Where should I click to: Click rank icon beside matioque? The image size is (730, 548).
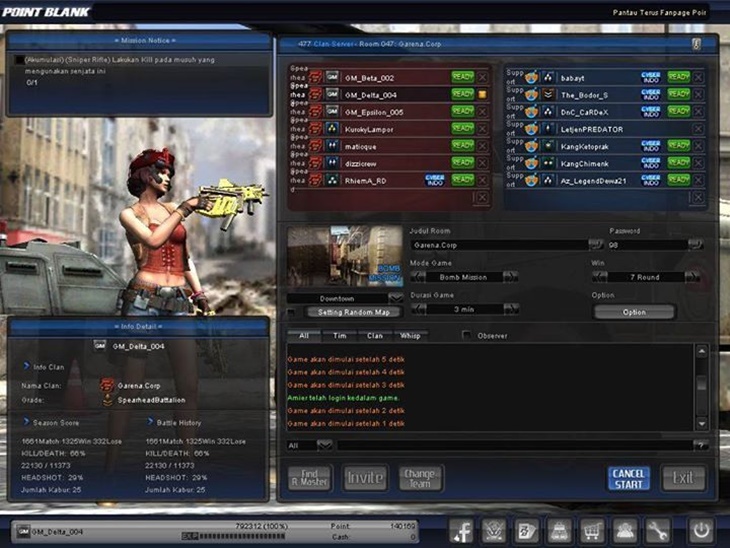click(x=332, y=146)
